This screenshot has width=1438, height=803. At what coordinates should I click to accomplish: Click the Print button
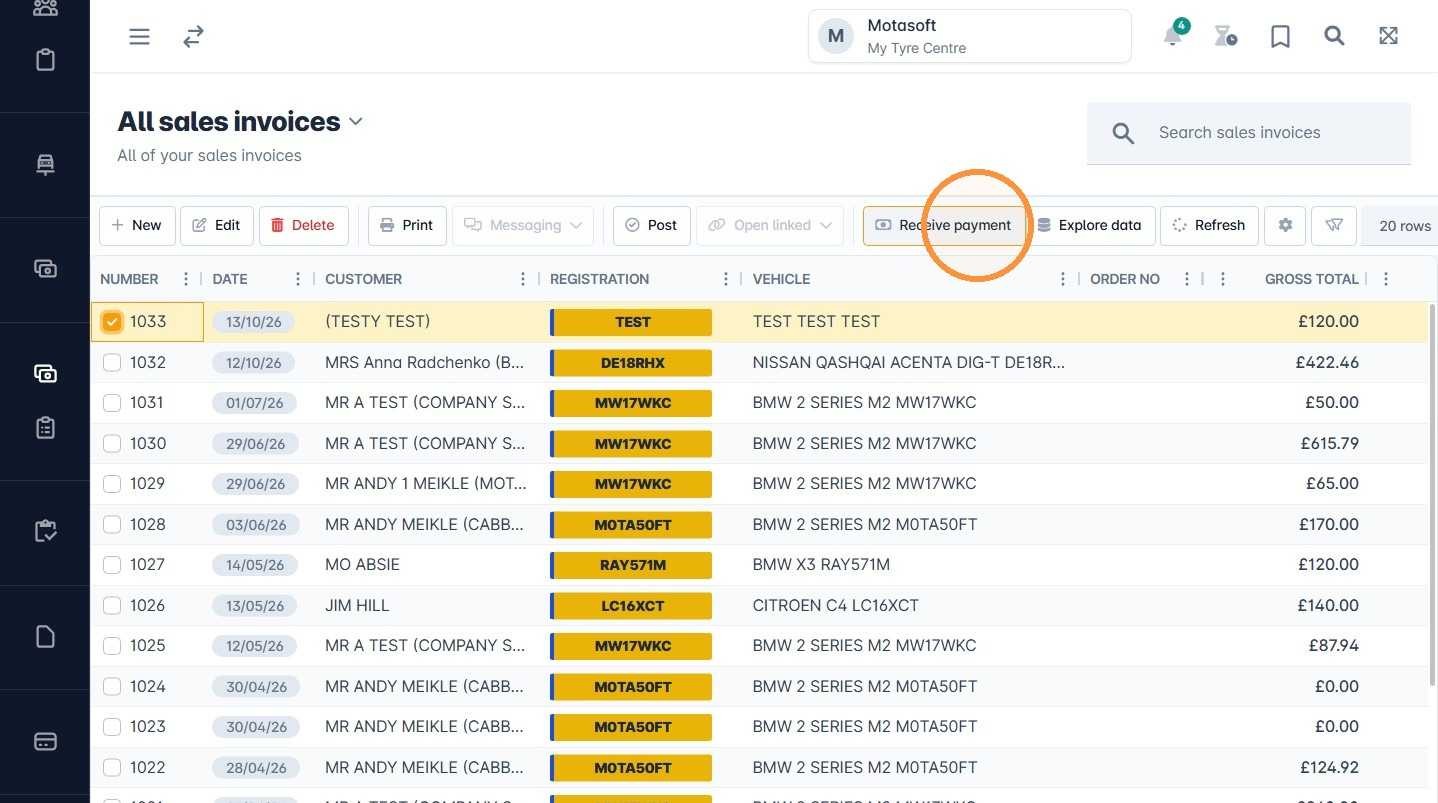[x=407, y=225]
